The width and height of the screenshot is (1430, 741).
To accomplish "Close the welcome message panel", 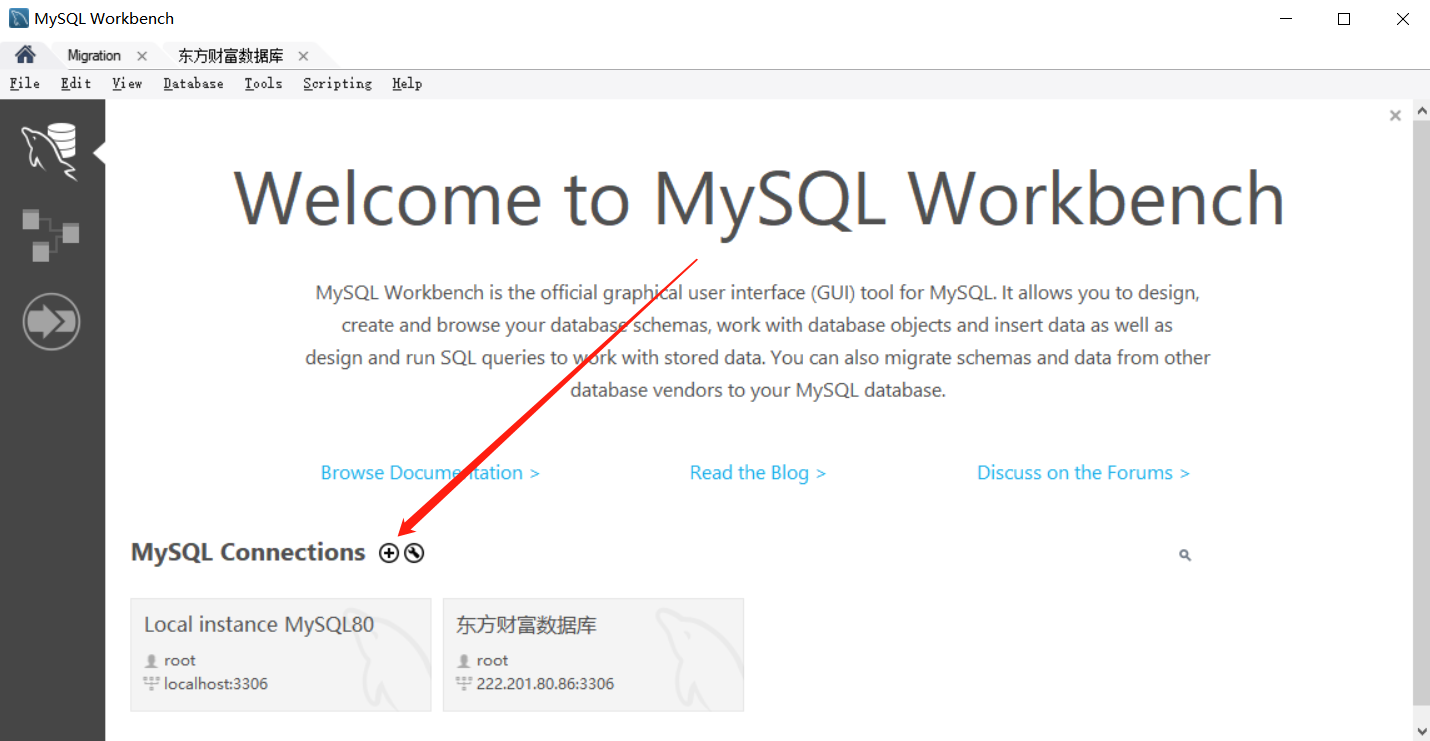I will pyautogui.click(x=1395, y=116).
